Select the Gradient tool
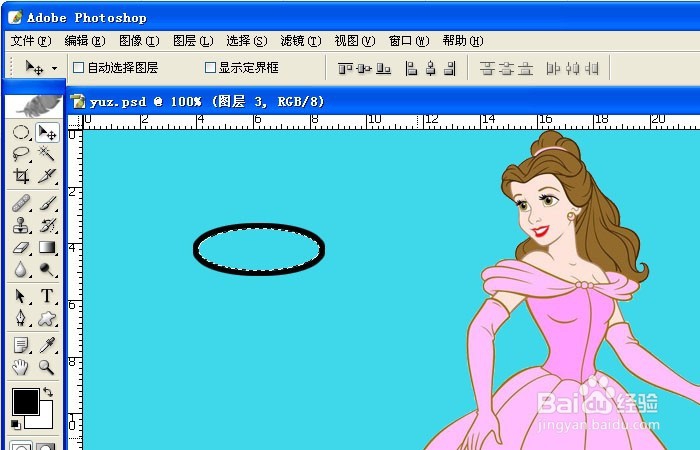Image resolution: width=700 pixels, height=450 pixels. tap(47, 247)
